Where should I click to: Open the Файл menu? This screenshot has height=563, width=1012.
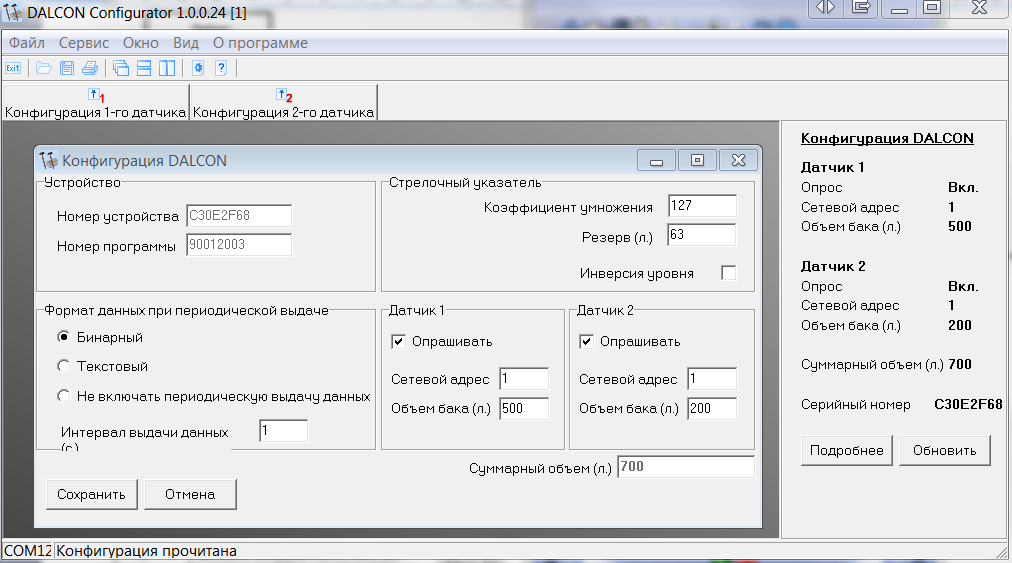[x=26, y=43]
